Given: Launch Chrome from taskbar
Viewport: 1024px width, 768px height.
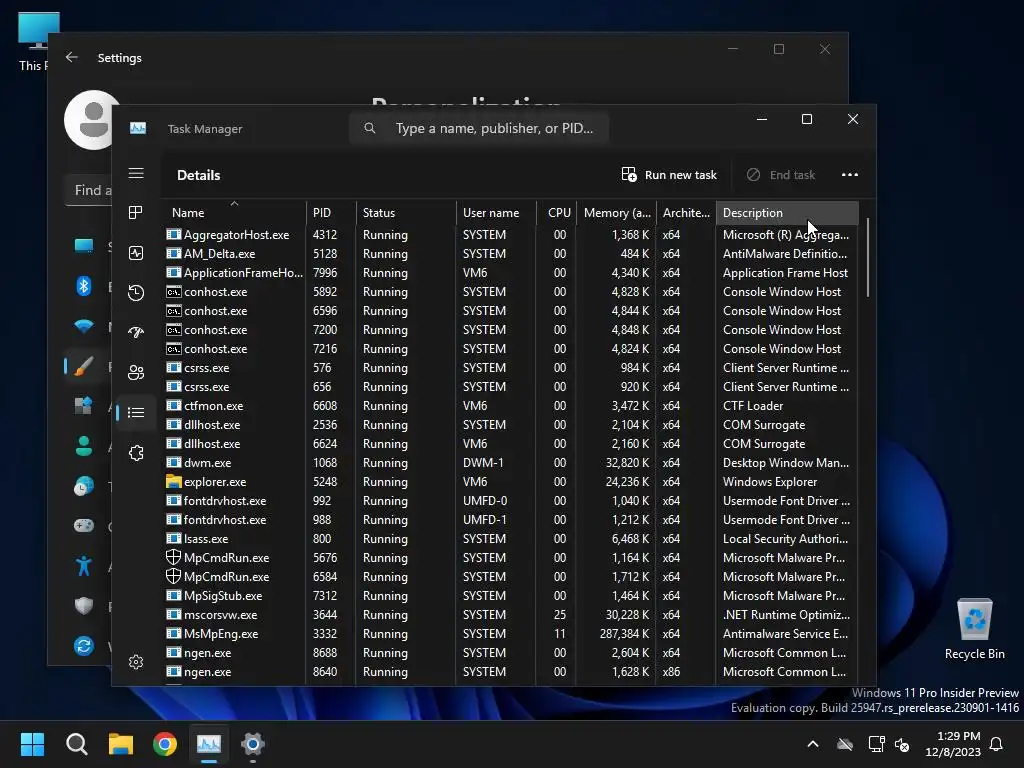Looking at the screenshot, I should [165, 744].
